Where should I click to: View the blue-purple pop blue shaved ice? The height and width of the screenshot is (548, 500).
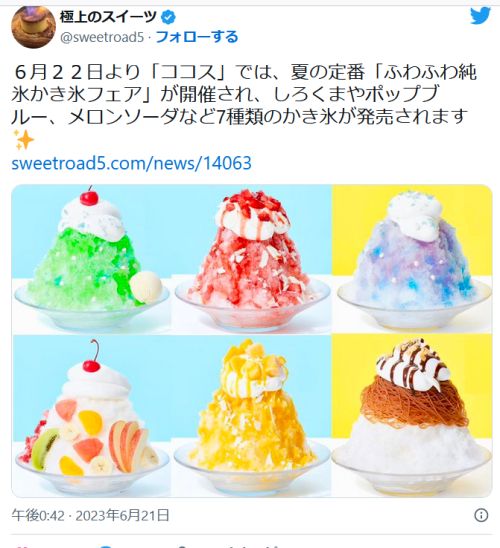(413, 259)
